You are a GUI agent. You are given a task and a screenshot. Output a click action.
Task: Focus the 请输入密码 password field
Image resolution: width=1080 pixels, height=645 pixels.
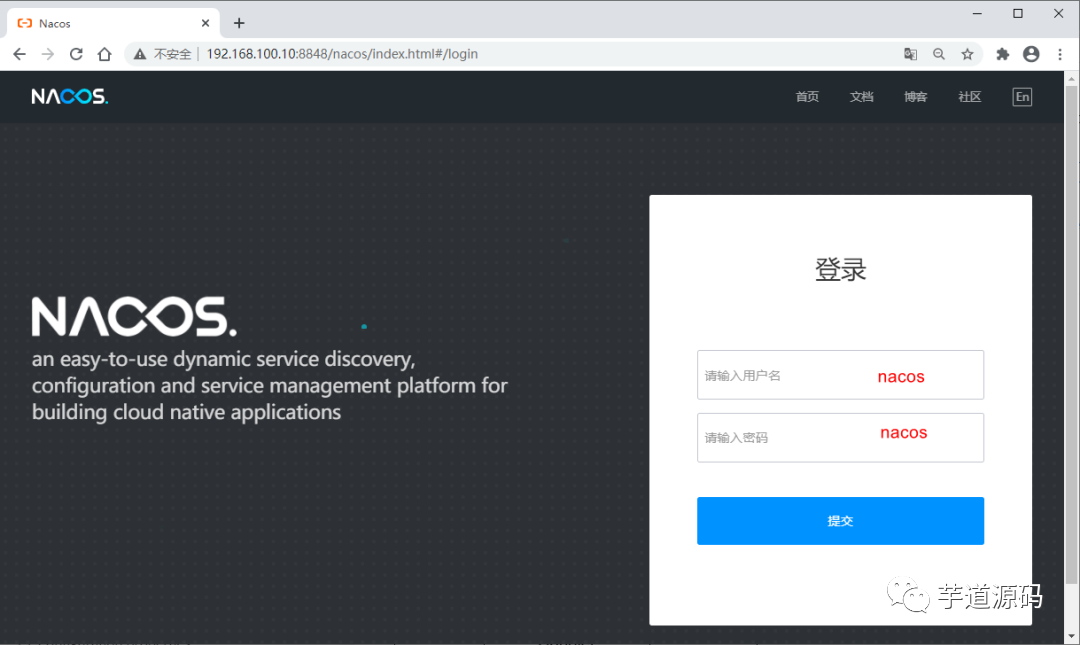tap(840, 438)
